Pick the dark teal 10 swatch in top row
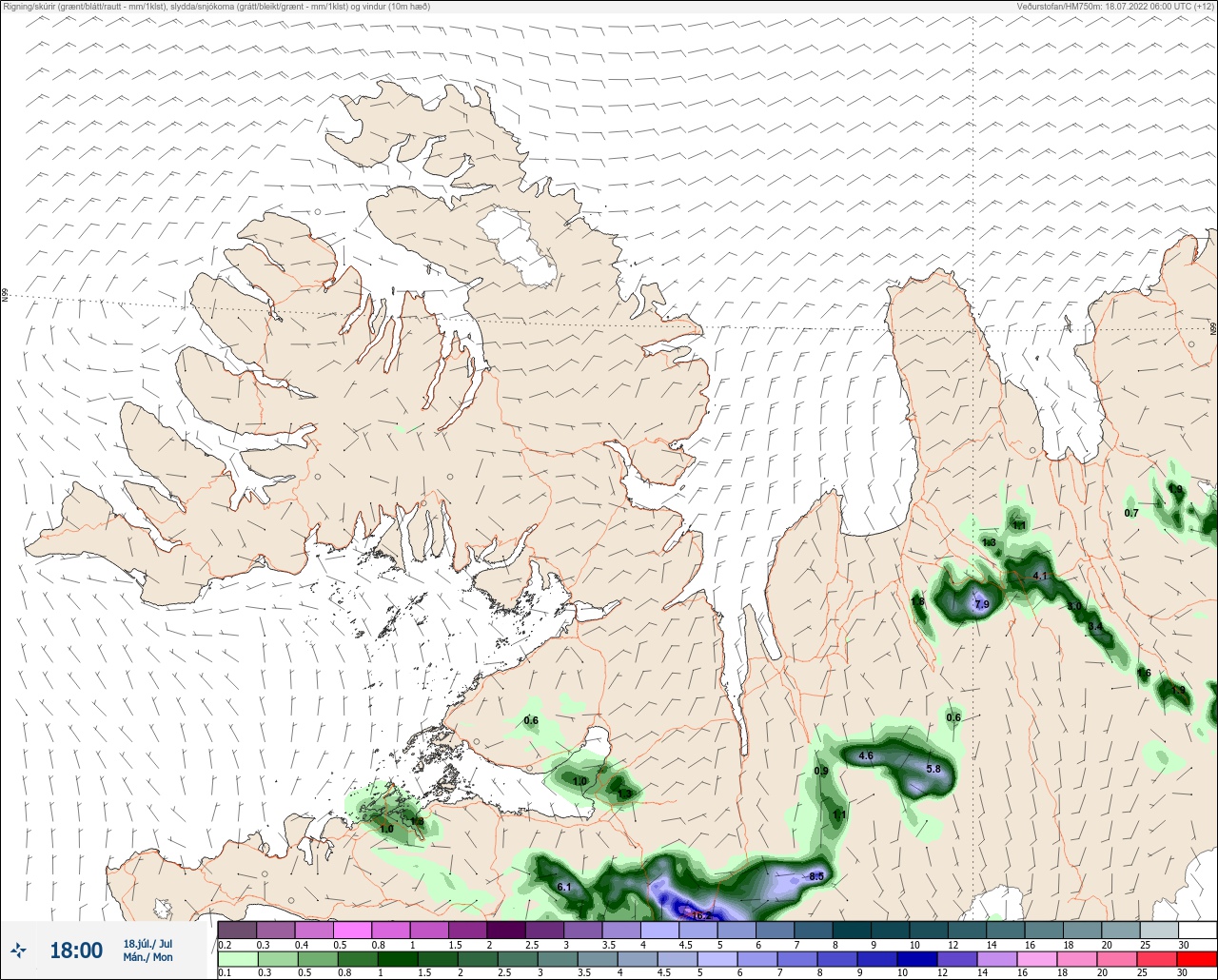 (929, 930)
